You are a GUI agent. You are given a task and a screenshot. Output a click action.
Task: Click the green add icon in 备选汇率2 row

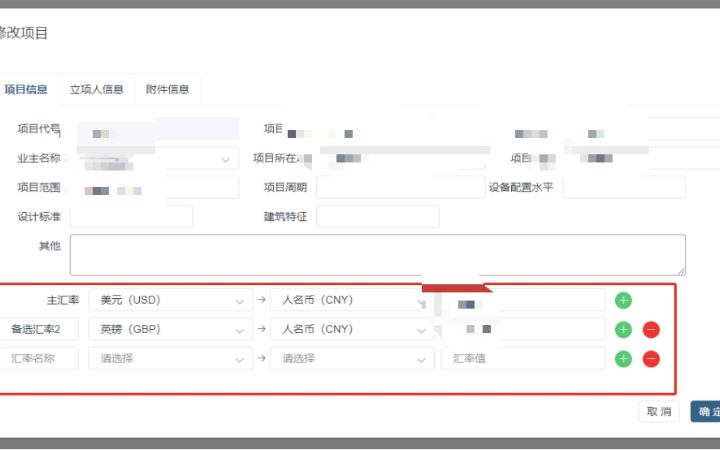pos(623,329)
